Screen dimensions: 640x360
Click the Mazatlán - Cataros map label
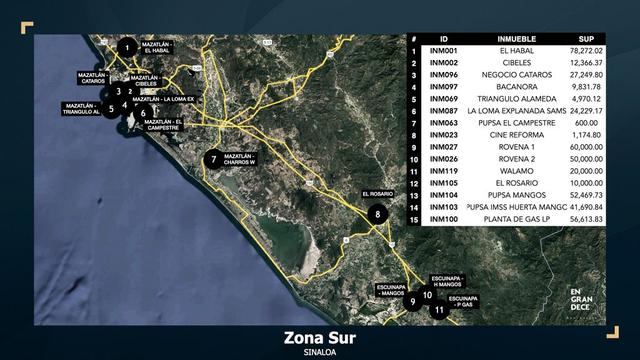93,78
